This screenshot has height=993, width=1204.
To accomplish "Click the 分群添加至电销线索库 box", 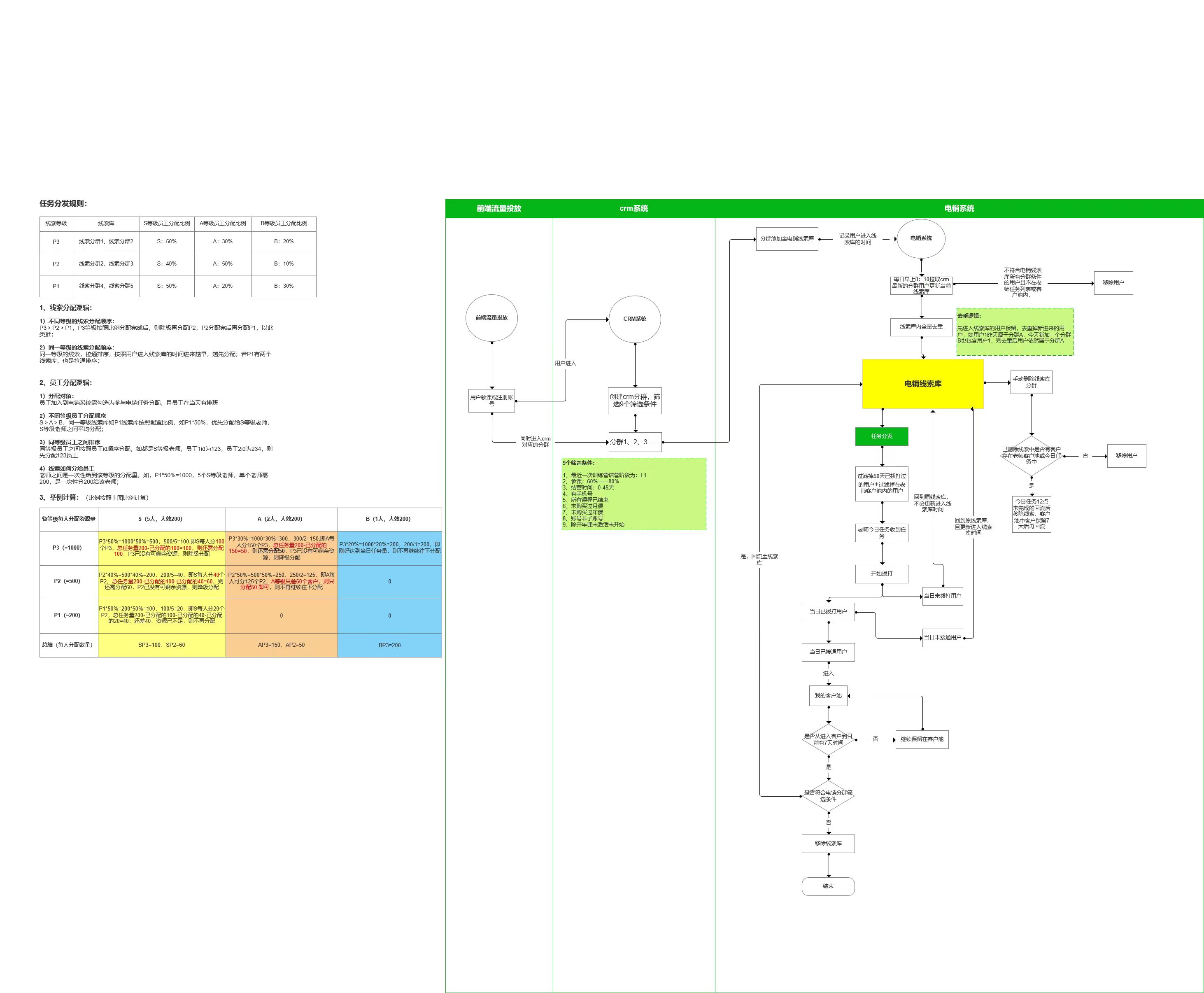I will pos(787,238).
